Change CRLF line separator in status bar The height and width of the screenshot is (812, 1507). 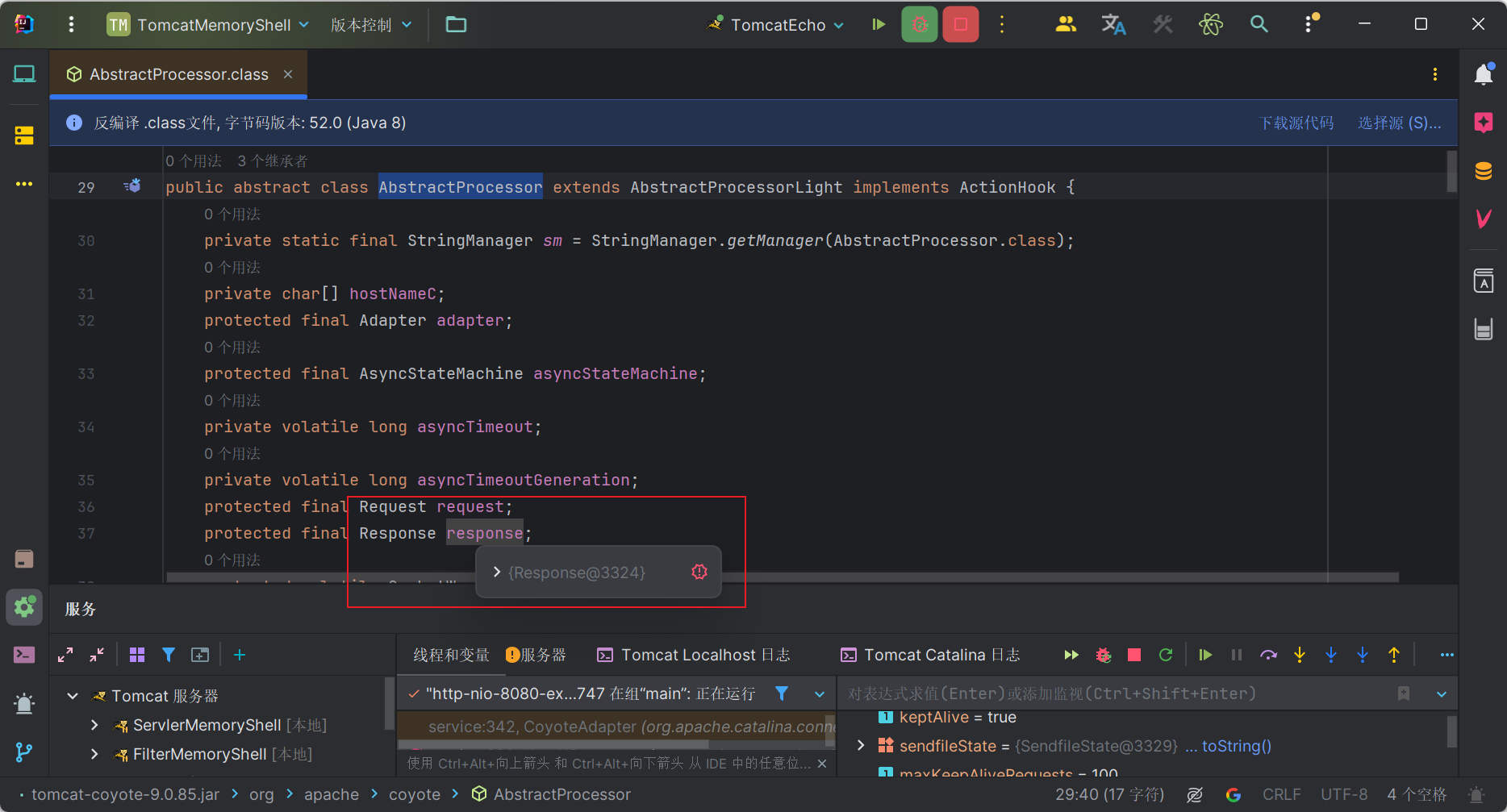pyautogui.click(x=1281, y=795)
